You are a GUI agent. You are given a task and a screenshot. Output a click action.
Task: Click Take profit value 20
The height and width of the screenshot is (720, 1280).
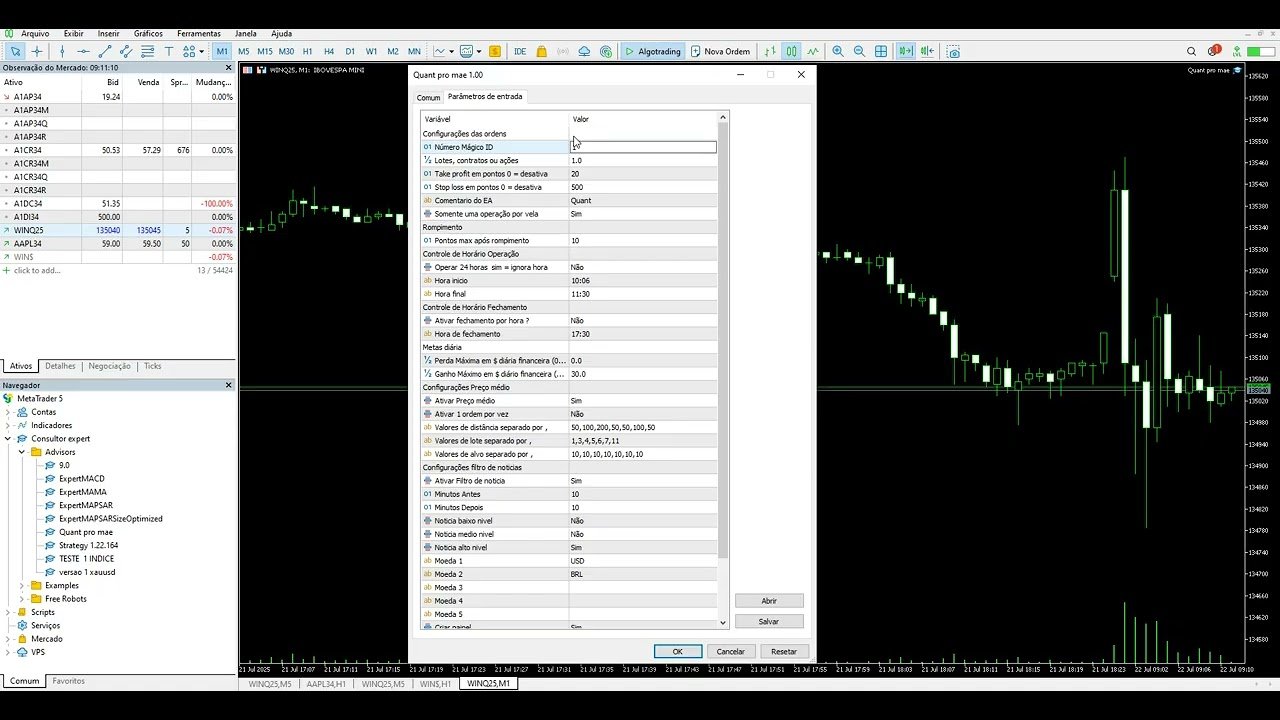click(x=643, y=173)
